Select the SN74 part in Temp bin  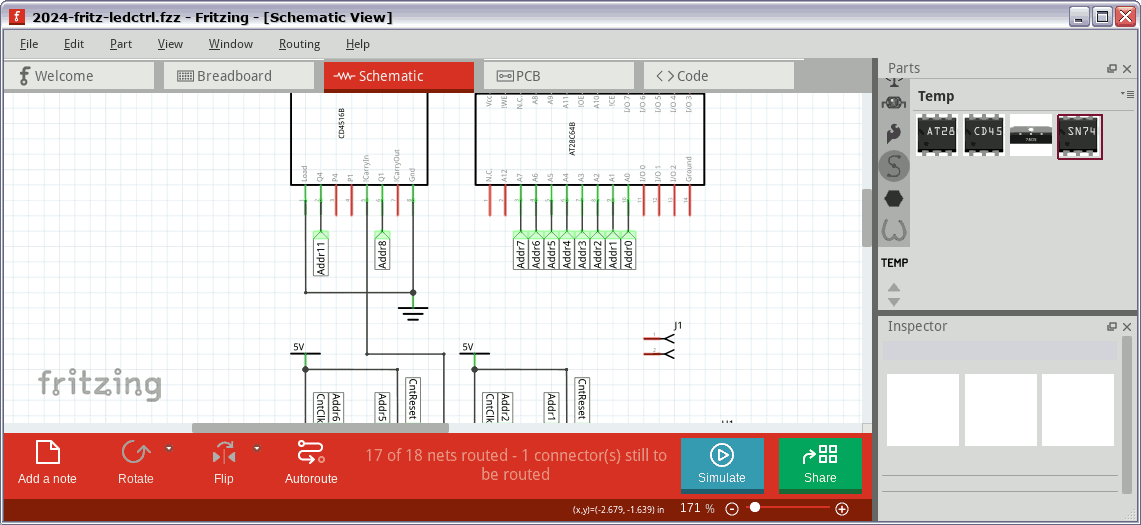[x=1080, y=136]
